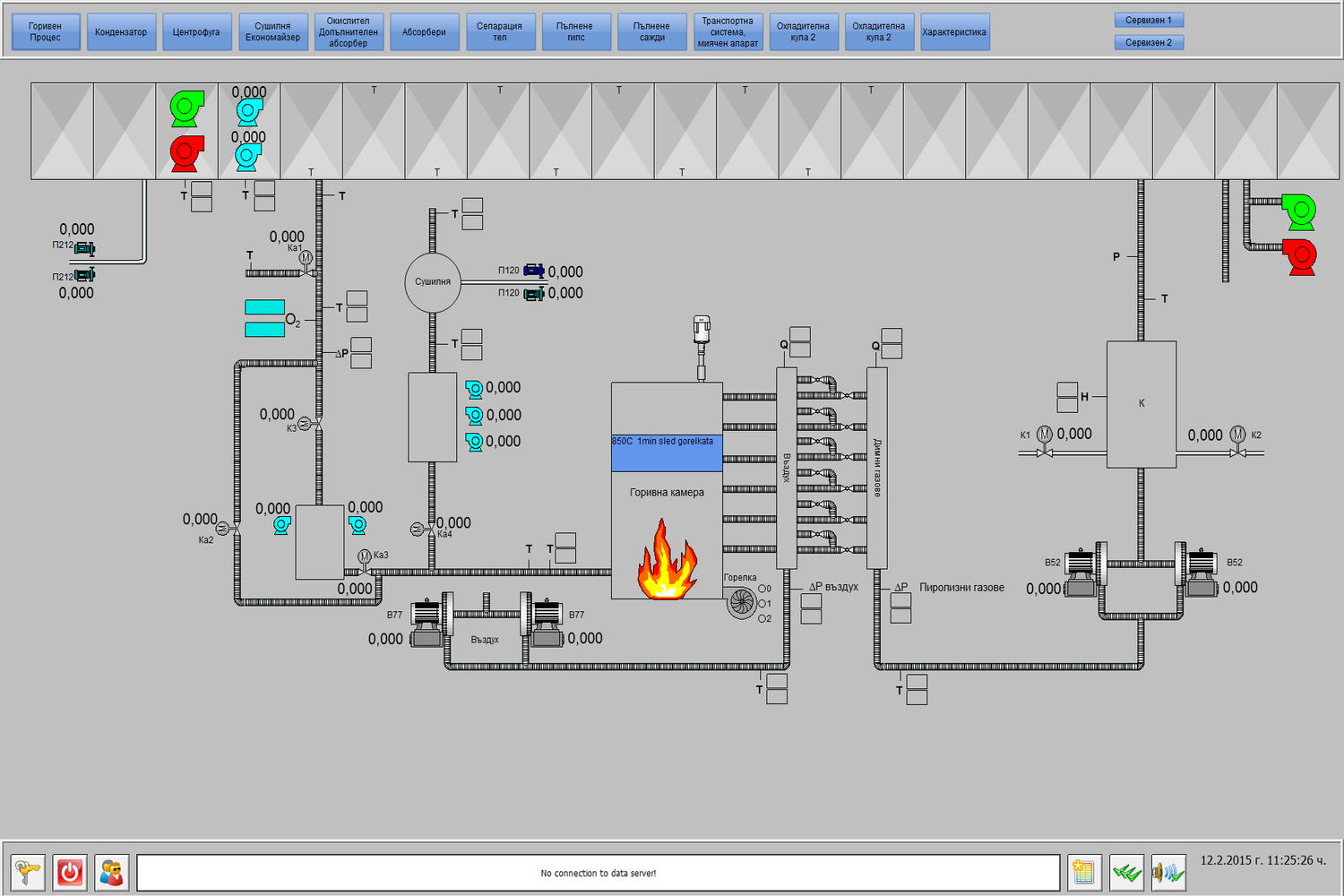Viewport: 1344px width, 896px height.
Task: Open the yellow notepad report icon
Action: coord(1084,872)
